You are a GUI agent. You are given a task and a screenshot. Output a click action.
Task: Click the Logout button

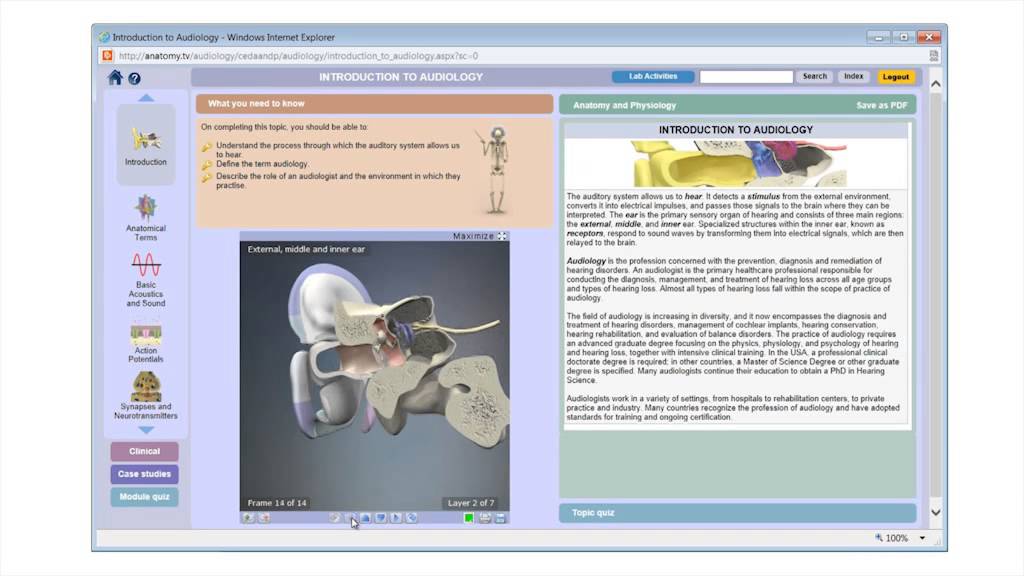click(x=895, y=77)
